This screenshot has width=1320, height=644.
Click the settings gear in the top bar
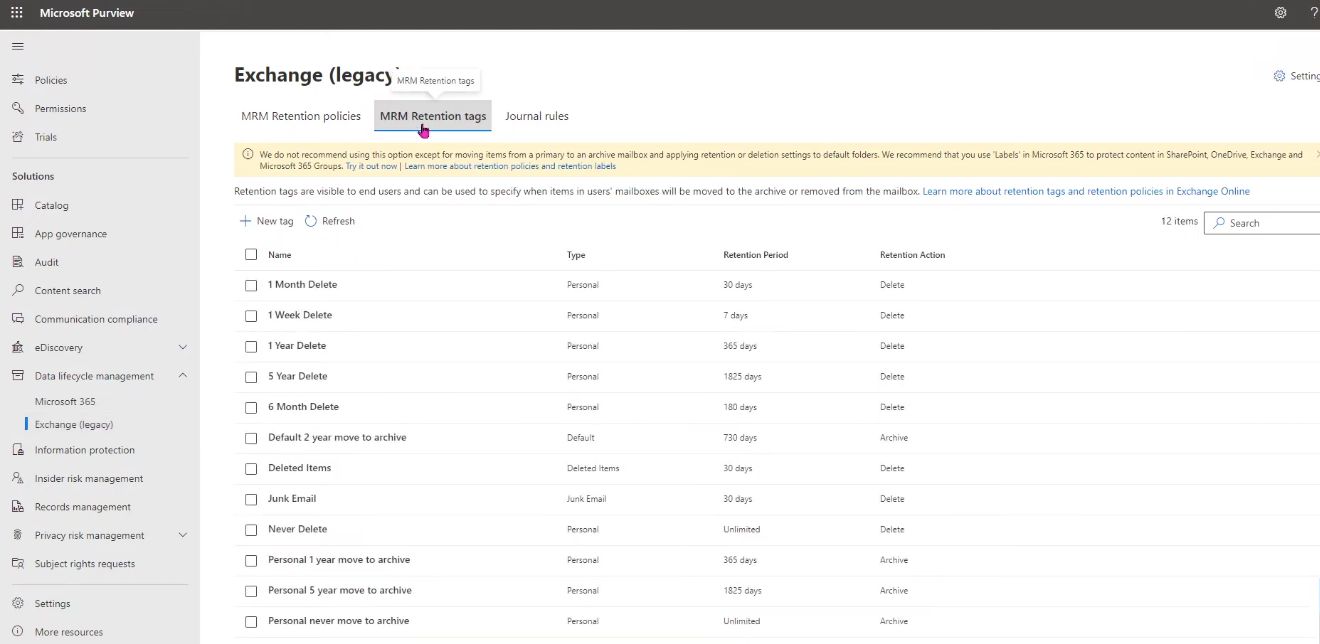point(1280,12)
